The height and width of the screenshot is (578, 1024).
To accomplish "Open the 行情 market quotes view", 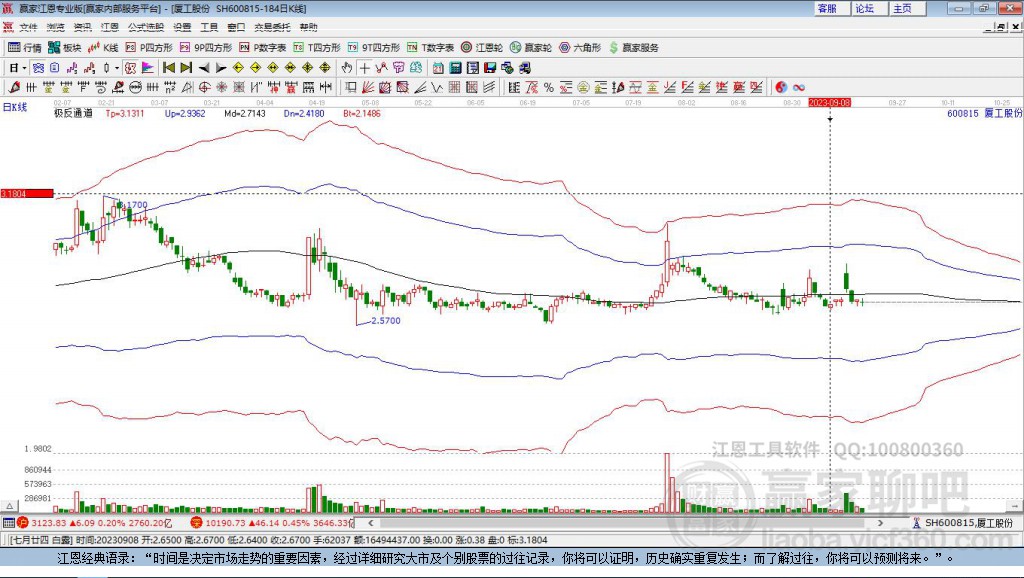I will click(24, 48).
